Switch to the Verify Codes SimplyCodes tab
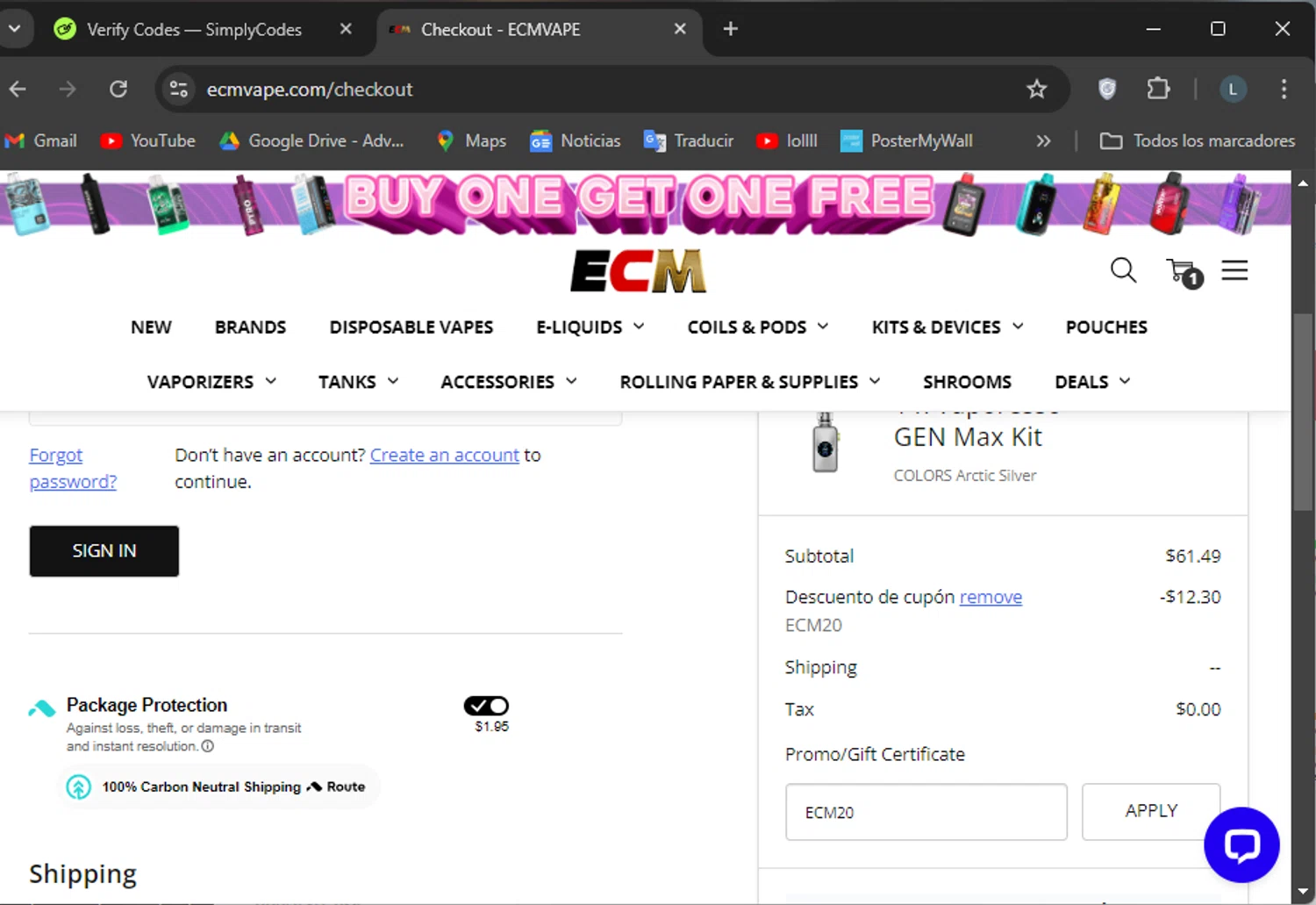The image size is (1316, 905). point(193,29)
